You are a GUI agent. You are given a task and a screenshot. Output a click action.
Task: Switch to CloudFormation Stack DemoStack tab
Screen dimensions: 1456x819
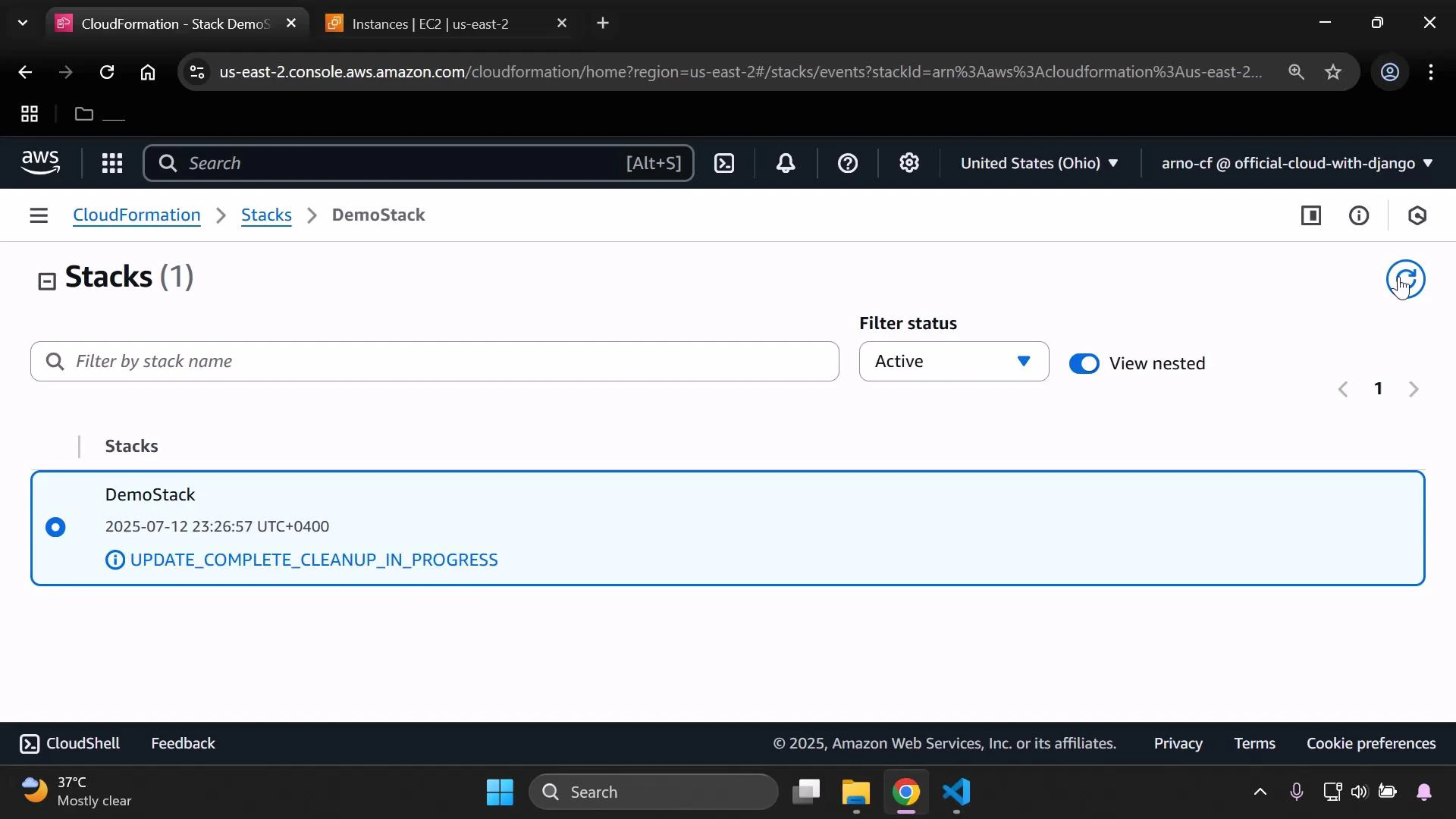pyautogui.click(x=176, y=24)
